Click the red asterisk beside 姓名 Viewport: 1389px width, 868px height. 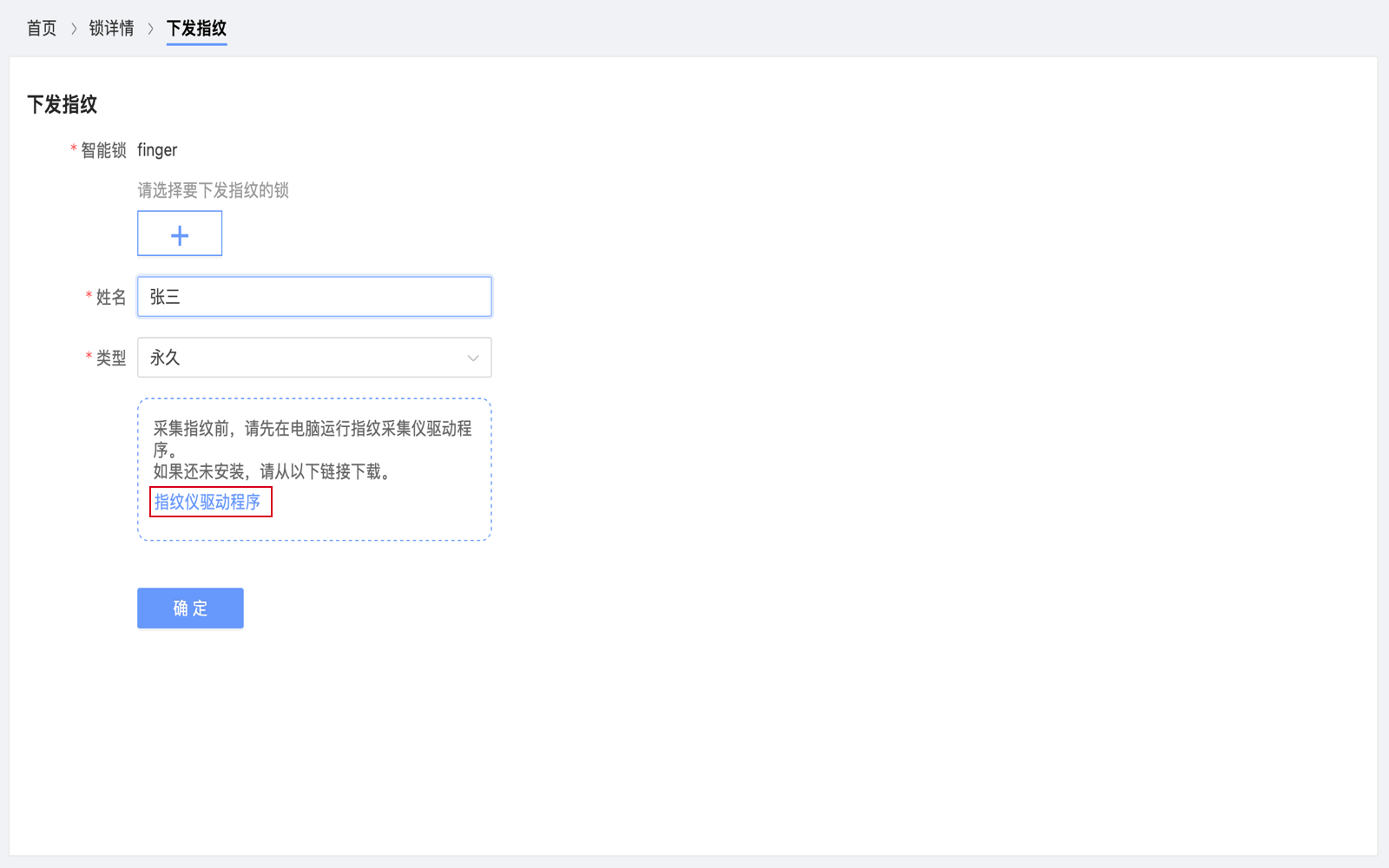coord(89,296)
